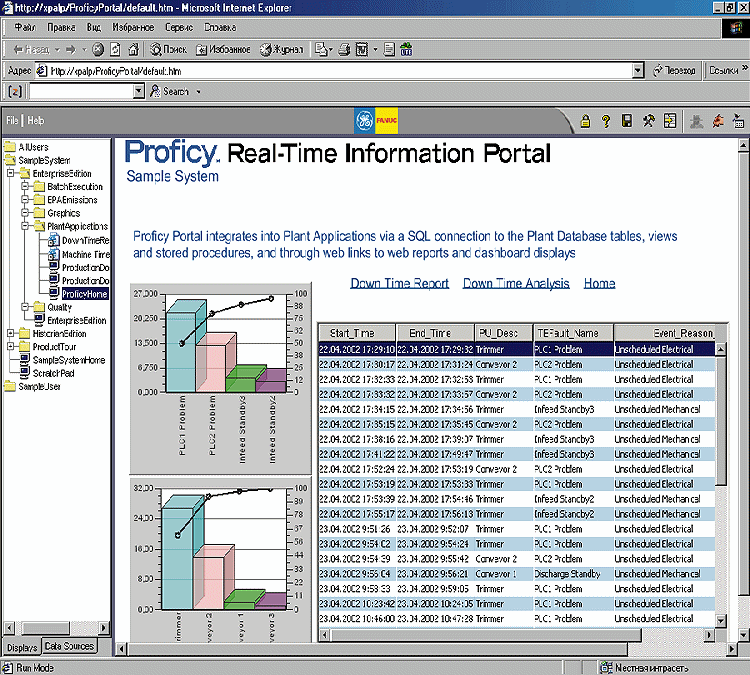This screenshot has height=675, width=750.
Task: Open the Журнал history toolbar button
Action: tap(281, 49)
